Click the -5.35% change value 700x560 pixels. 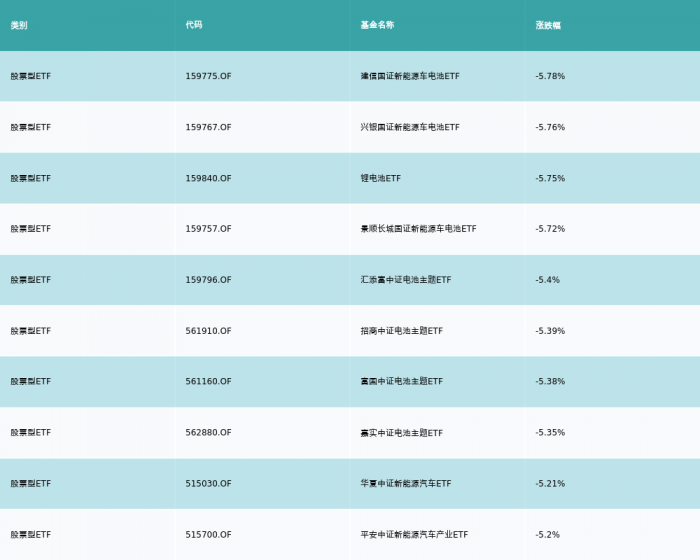pyautogui.click(x=550, y=433)
